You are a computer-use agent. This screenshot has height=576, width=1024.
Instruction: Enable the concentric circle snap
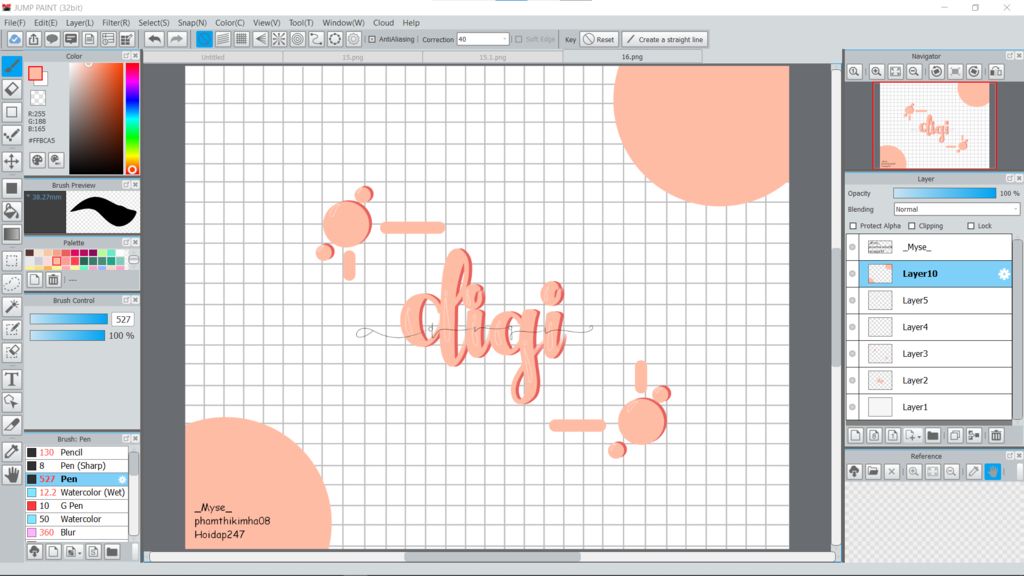click(297, 39)
